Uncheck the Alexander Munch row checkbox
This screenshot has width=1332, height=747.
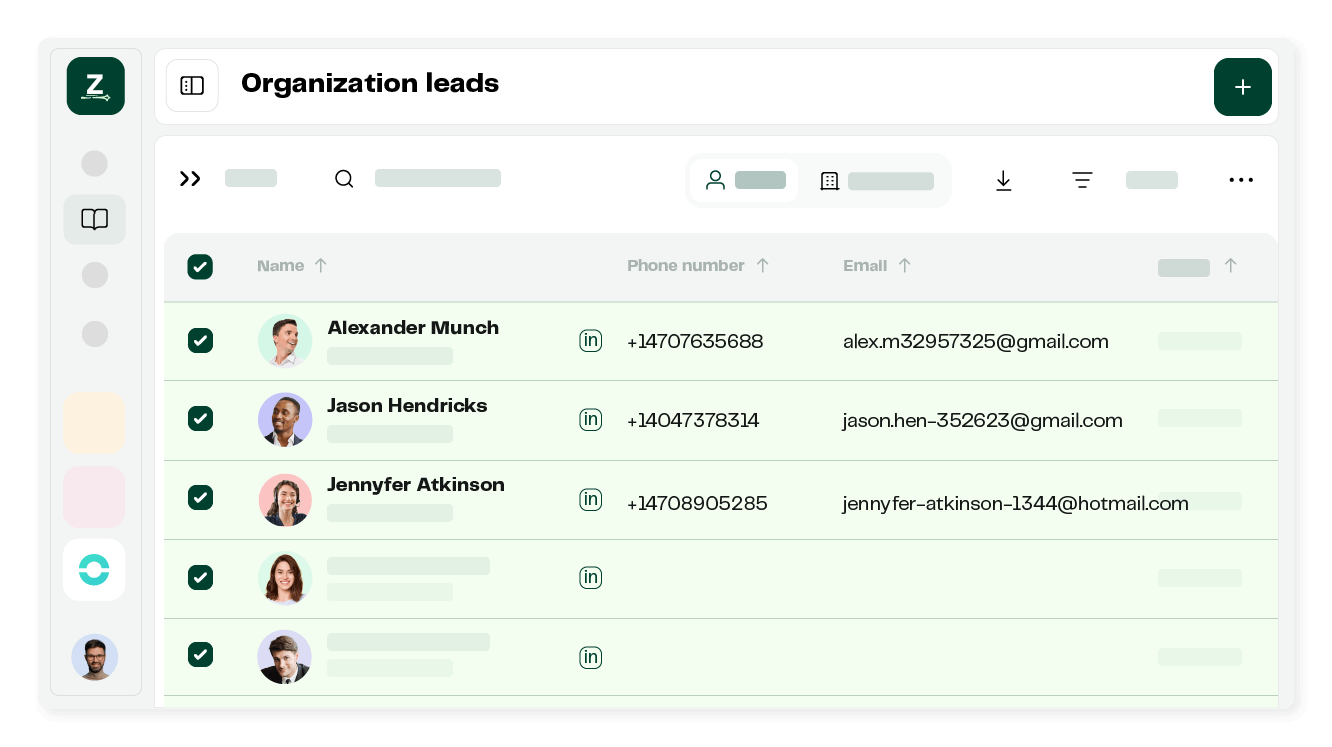pos(200,341)
